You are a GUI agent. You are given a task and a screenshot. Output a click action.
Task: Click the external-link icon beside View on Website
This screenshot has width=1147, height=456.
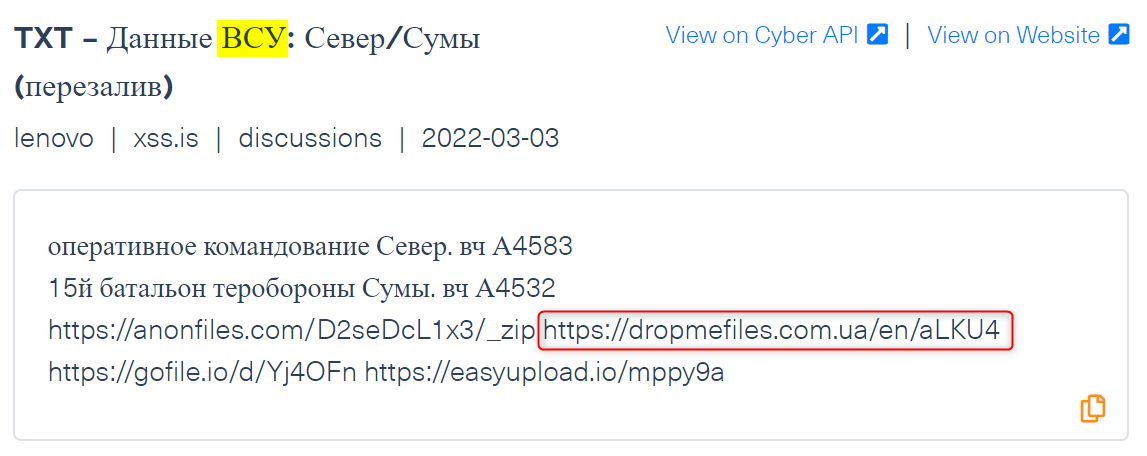pyautogui.click(x=1119, y=34)
